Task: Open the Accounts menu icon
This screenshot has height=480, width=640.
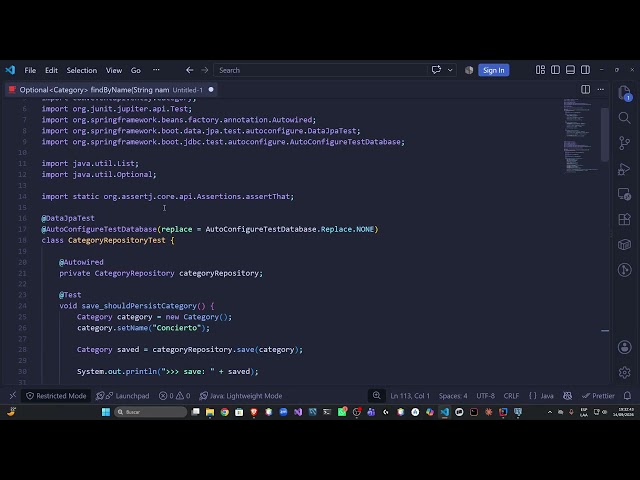Action: coord(624,347)
